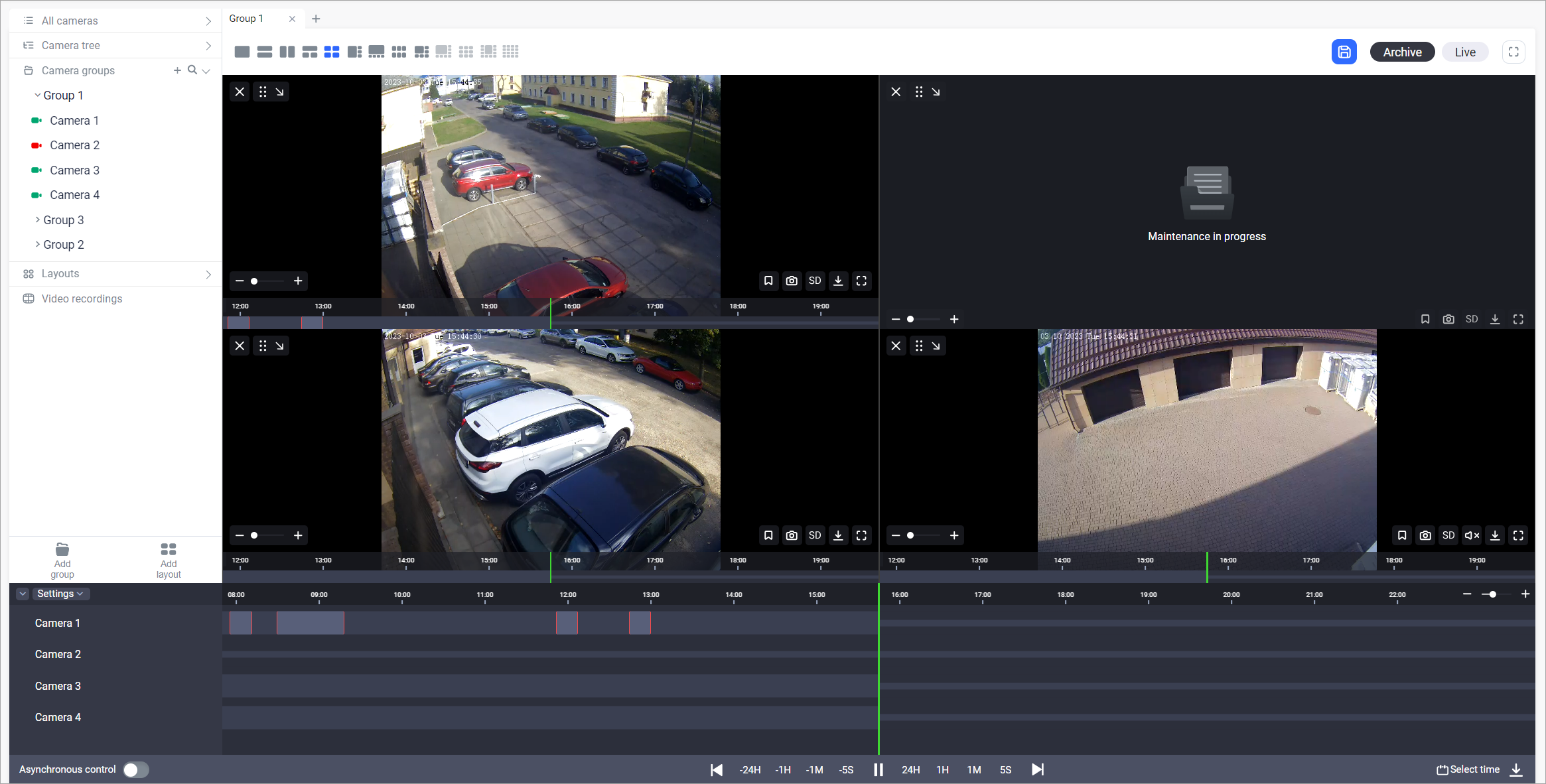
Task: Click the search icon in Camera groups
Action: tap(192, 70)
